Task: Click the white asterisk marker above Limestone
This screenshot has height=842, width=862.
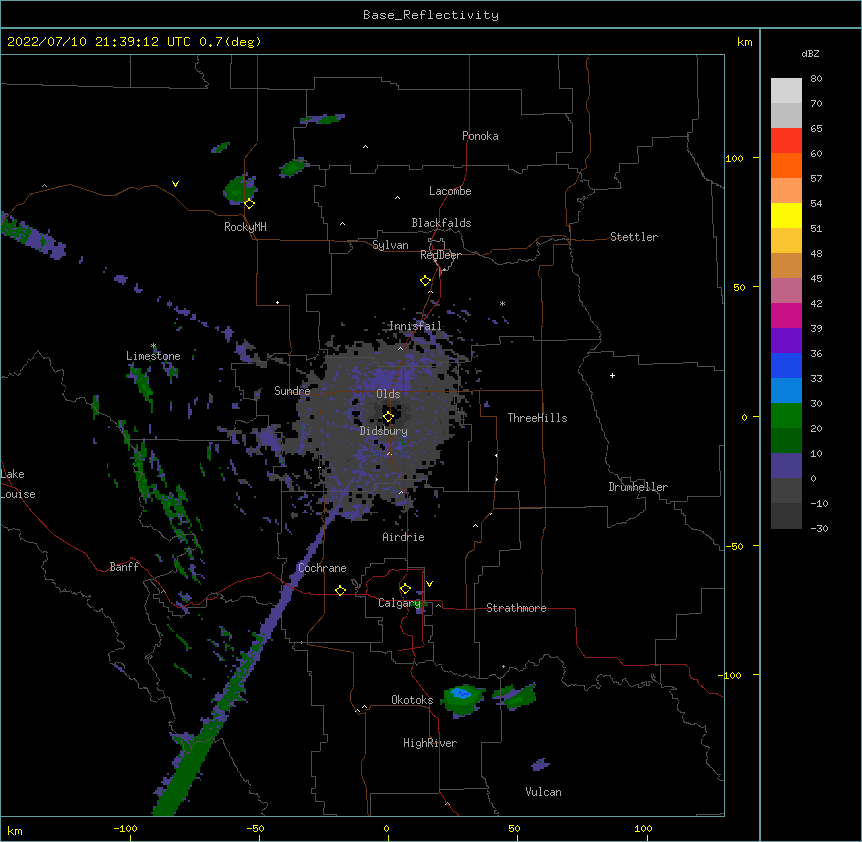Action: [x=153, y=346]
